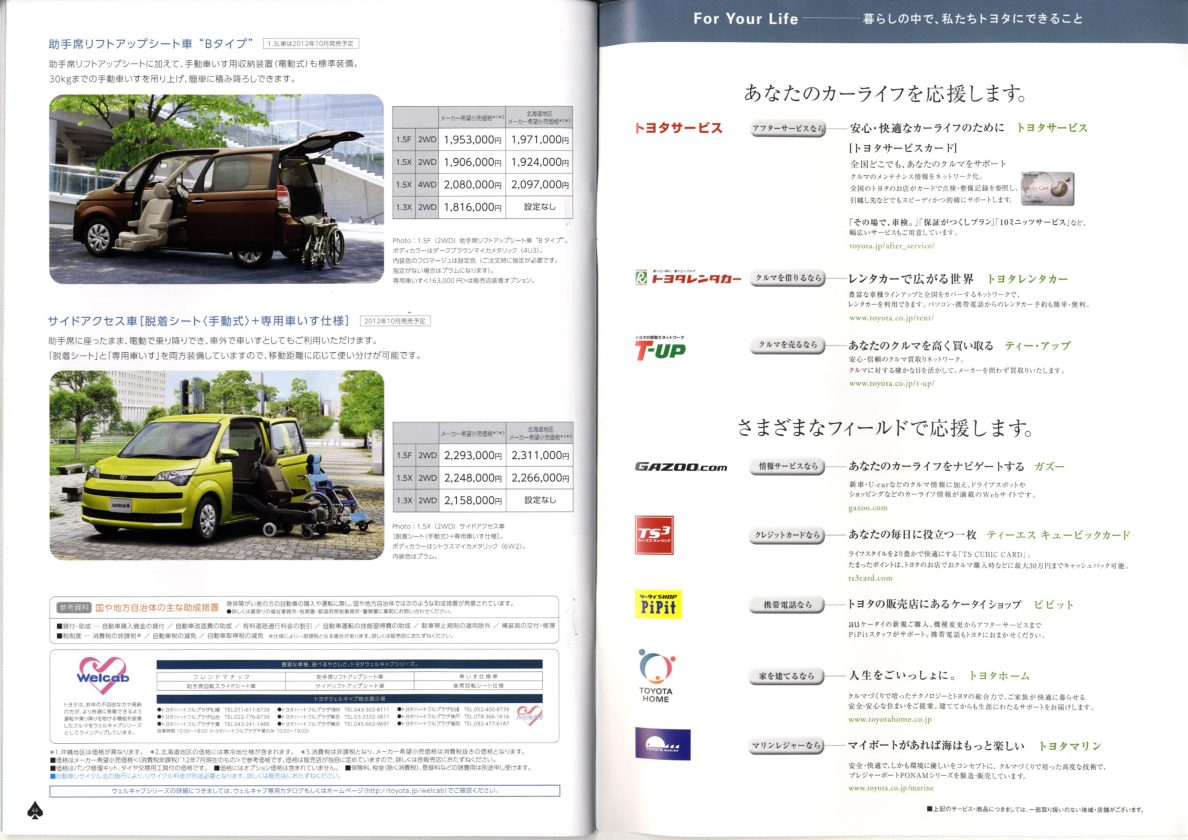Click the red トヨタサービス logo
Image resolution: width=1188 pixels, height=840 pixels.
coord(678,128)
